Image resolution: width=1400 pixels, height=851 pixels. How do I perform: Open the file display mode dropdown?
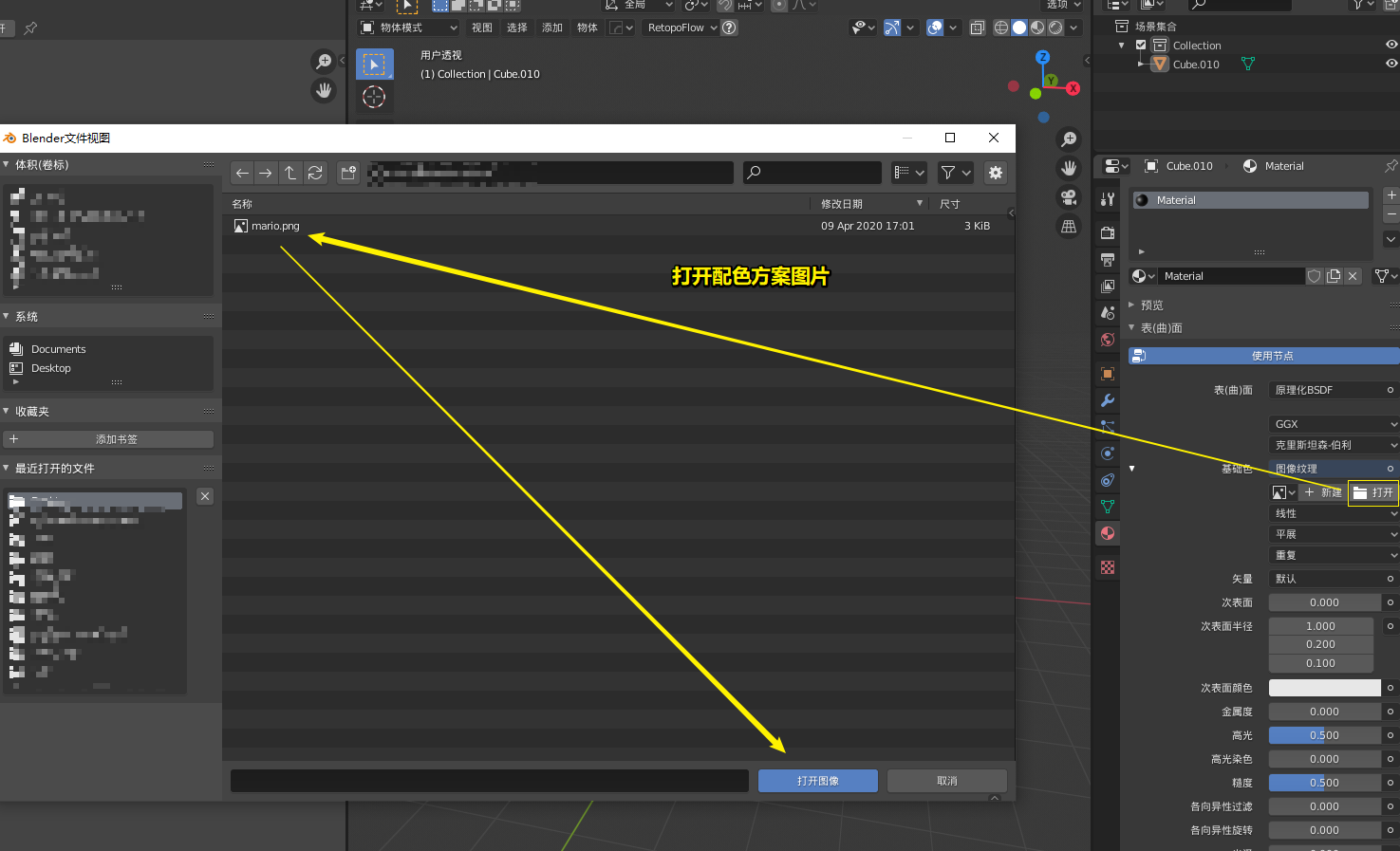[909, 173]
